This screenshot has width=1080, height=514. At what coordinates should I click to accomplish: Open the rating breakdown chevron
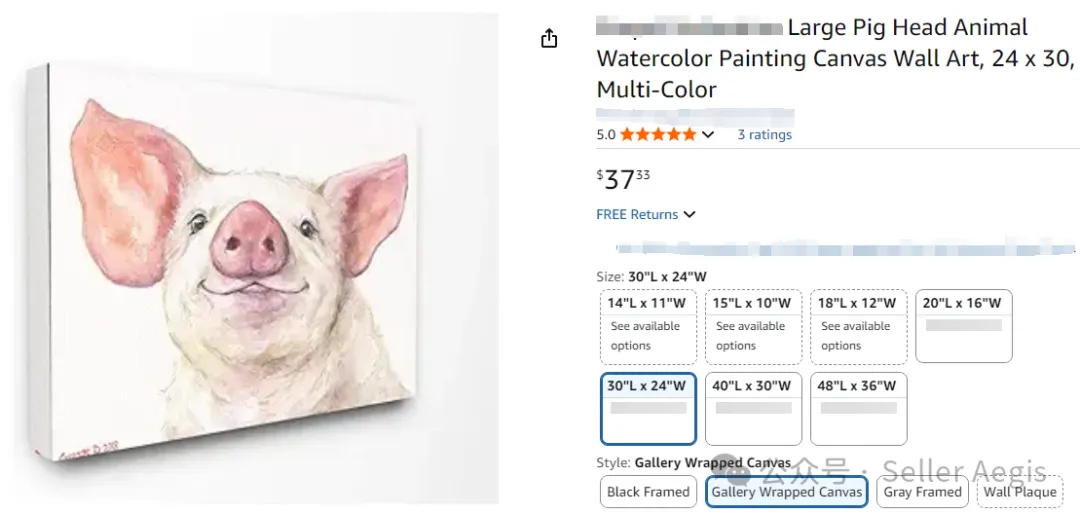coord(708,135)
